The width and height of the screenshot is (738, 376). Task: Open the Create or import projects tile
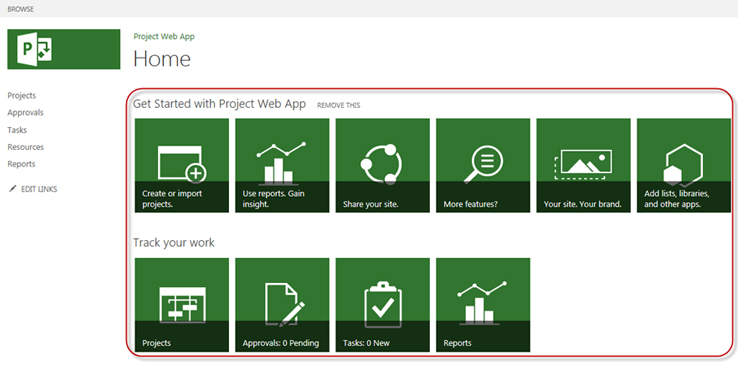click(x=182, y=165)
